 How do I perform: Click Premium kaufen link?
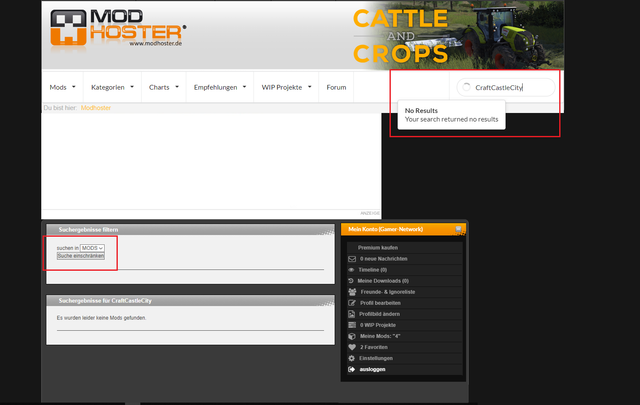(x=378, y=247)
